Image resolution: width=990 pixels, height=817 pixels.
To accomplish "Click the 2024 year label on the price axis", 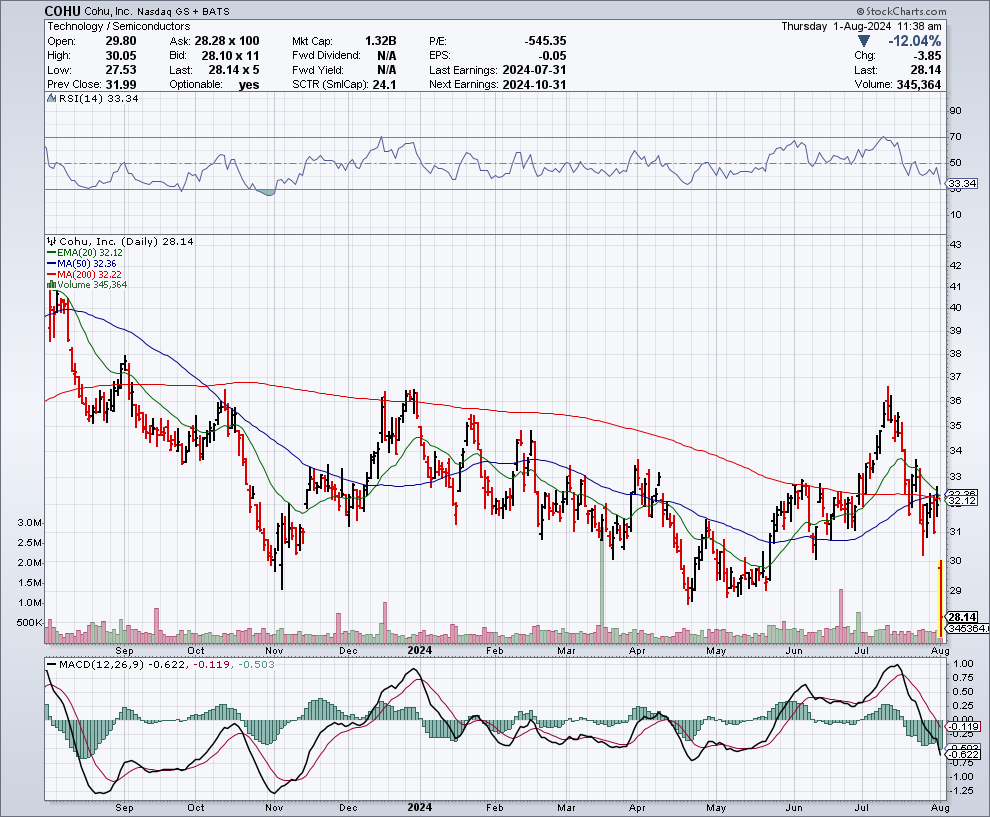I will point(418,650).
